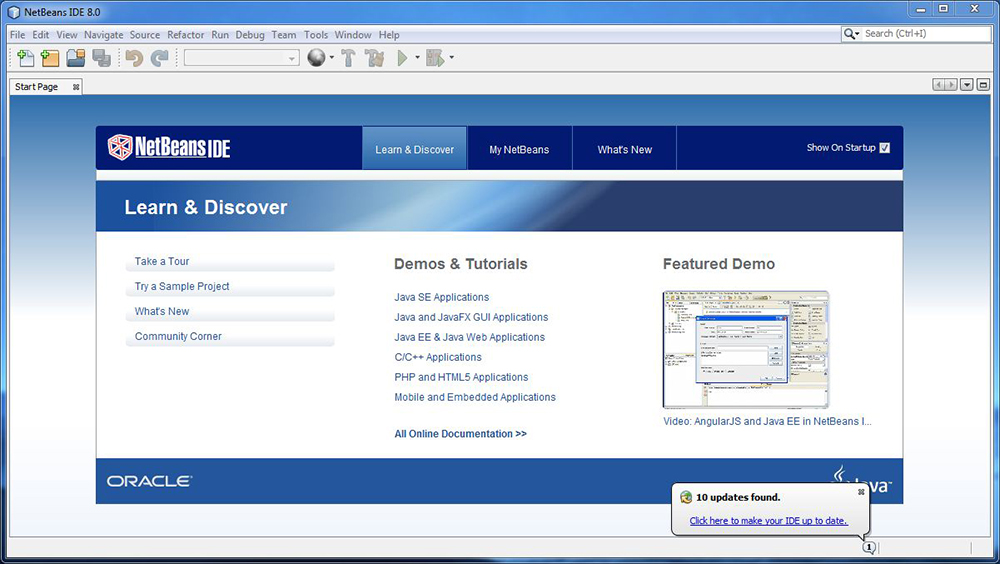Open the Run menu
The image size is (1000, 564).
coord(220,34)
